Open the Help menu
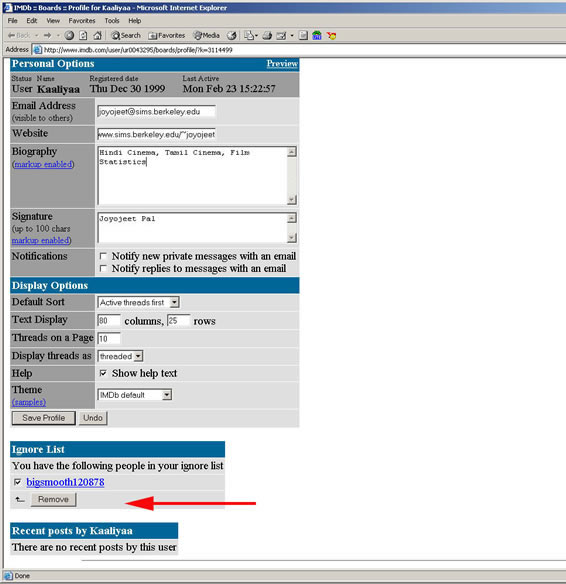 pos(134,21)
